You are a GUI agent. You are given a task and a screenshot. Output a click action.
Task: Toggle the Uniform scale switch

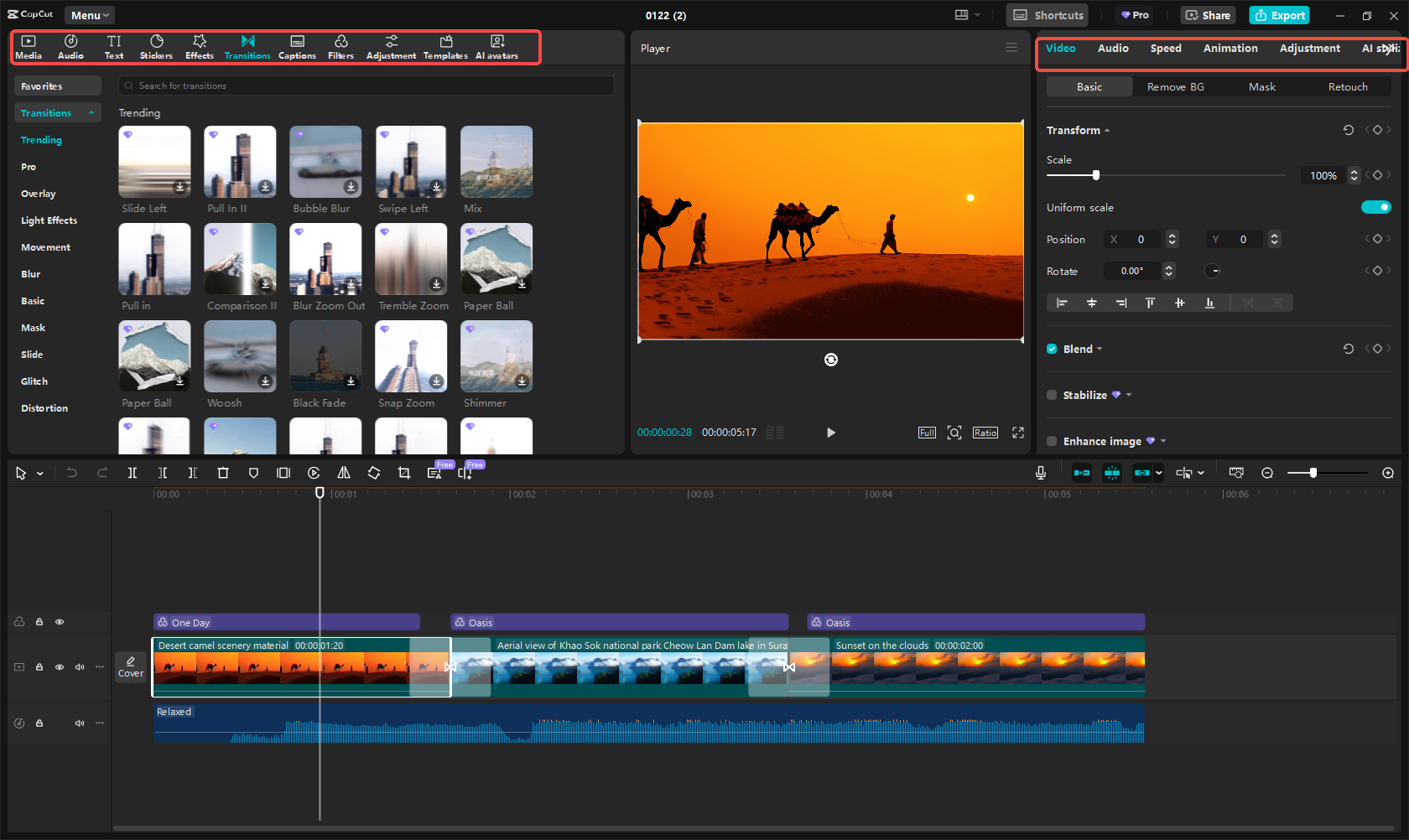click(1375, 207)
